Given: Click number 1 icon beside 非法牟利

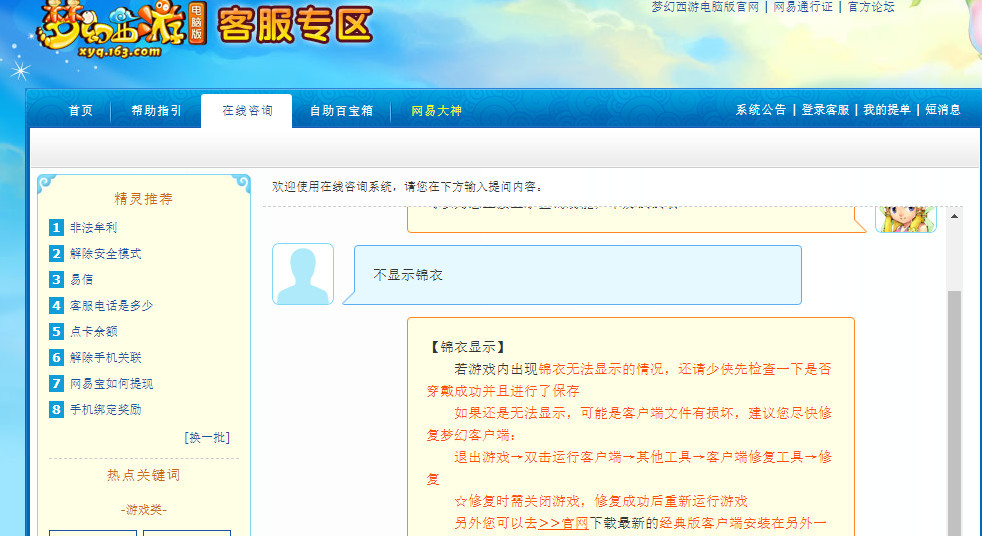Looking at the screenshot, I should (x=56, y=227).
